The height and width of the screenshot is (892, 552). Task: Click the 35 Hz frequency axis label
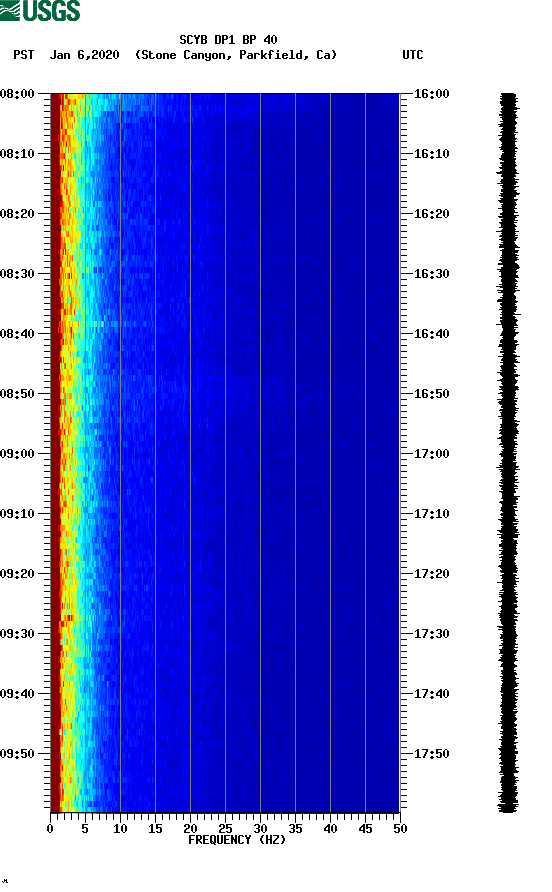(x=295, y=829)
